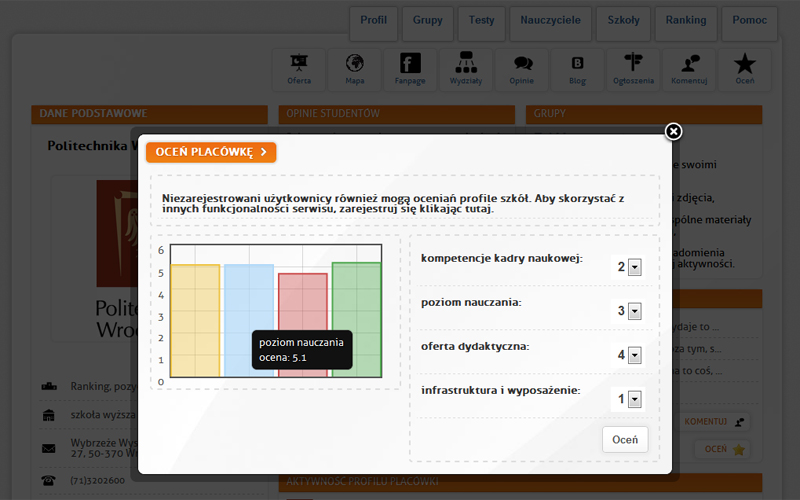Switch to the Ranking tab

(686, 20)
